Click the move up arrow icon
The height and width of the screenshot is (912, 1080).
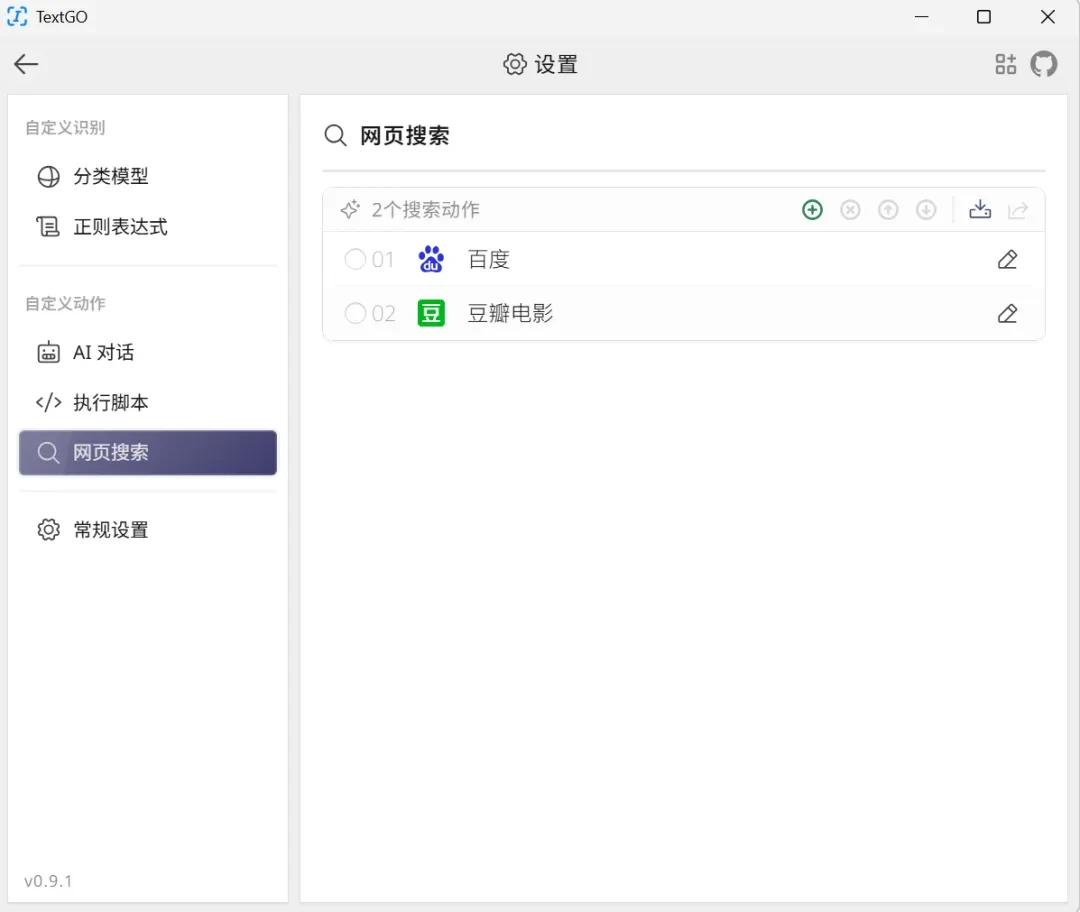(888, 209)
